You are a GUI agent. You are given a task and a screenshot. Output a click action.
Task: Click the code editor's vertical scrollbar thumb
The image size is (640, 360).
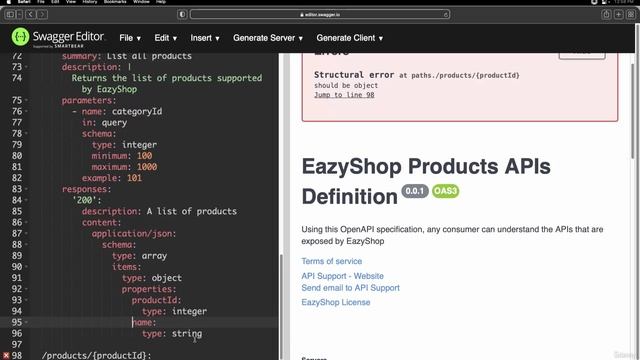coord(281,306)
